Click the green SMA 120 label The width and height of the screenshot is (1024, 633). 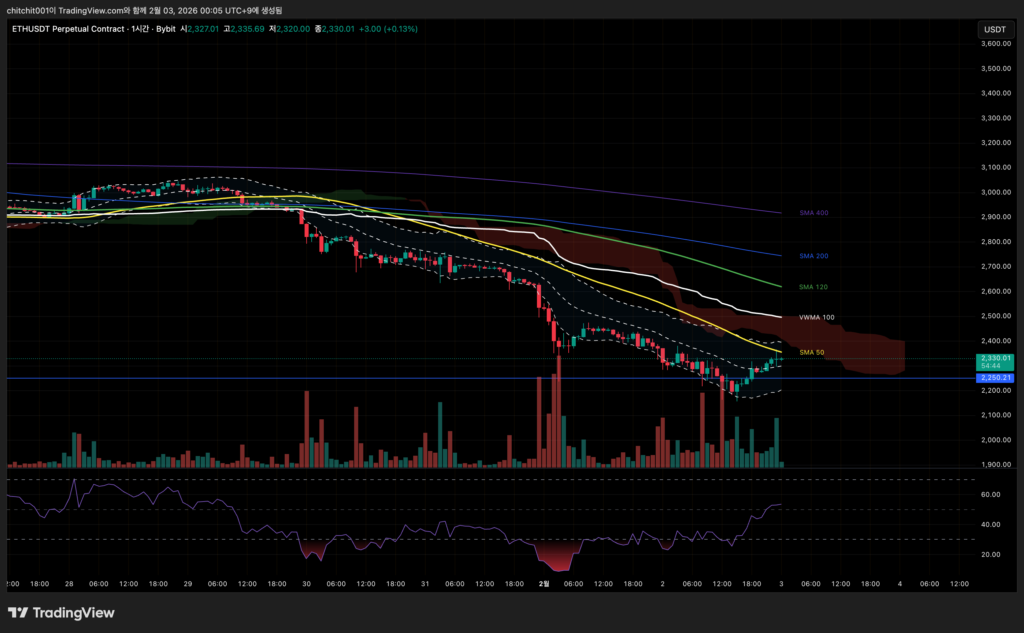(x=814, y=287)
